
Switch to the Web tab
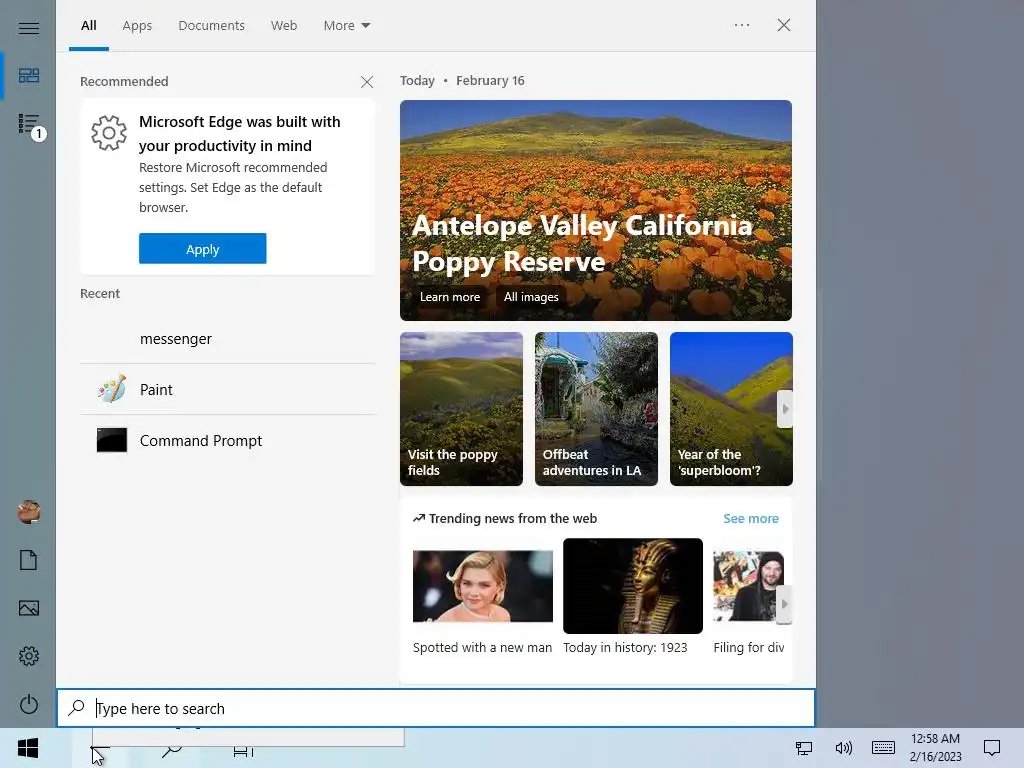tap(284, 25)
